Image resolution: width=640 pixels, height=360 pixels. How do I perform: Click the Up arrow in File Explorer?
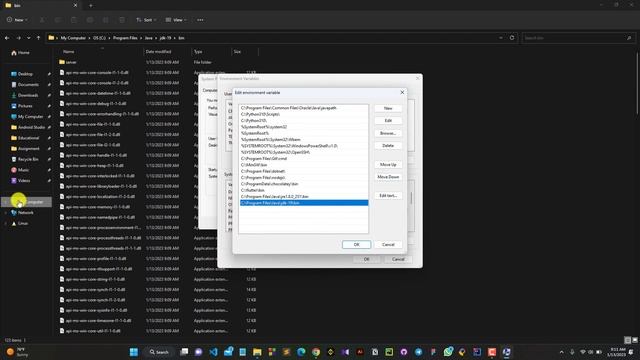[38, 38]
